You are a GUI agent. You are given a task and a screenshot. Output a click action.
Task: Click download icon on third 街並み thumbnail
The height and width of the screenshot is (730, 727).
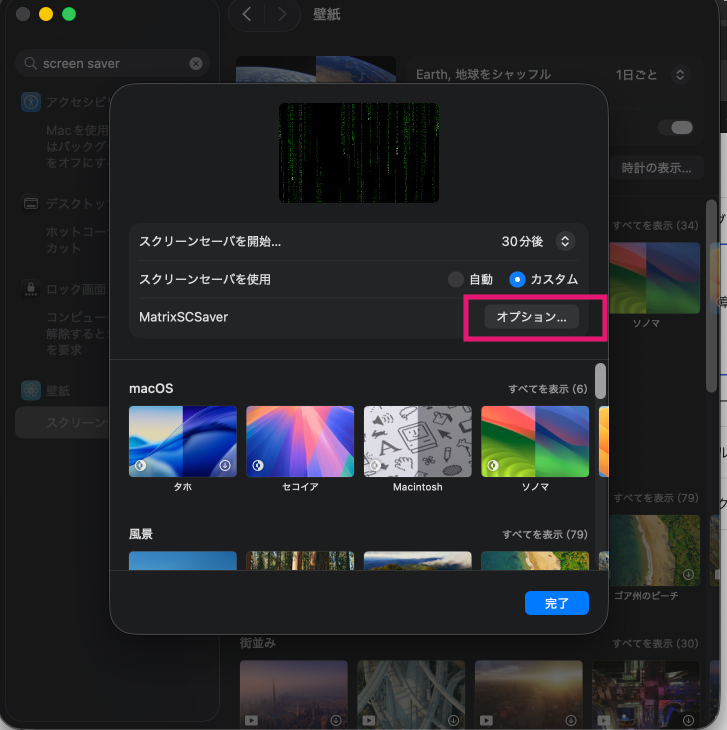tap(571, 720)
